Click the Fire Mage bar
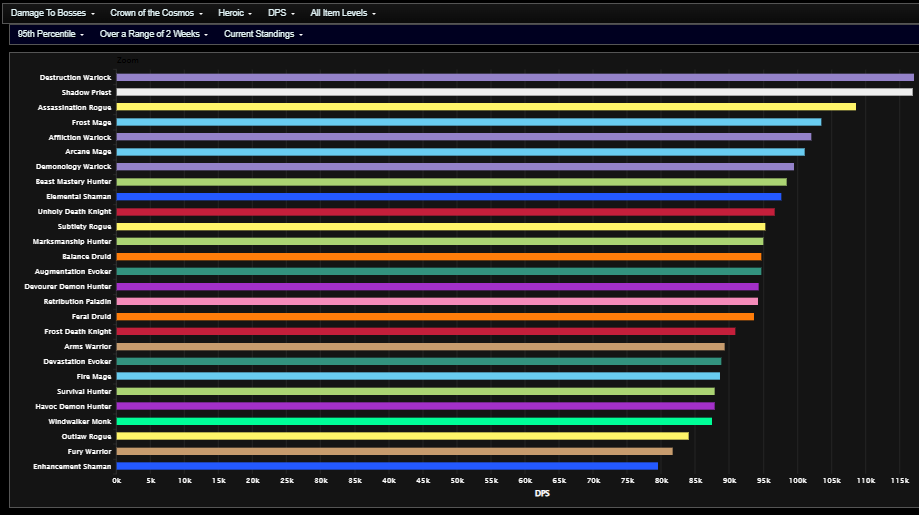 click(418, 376)
